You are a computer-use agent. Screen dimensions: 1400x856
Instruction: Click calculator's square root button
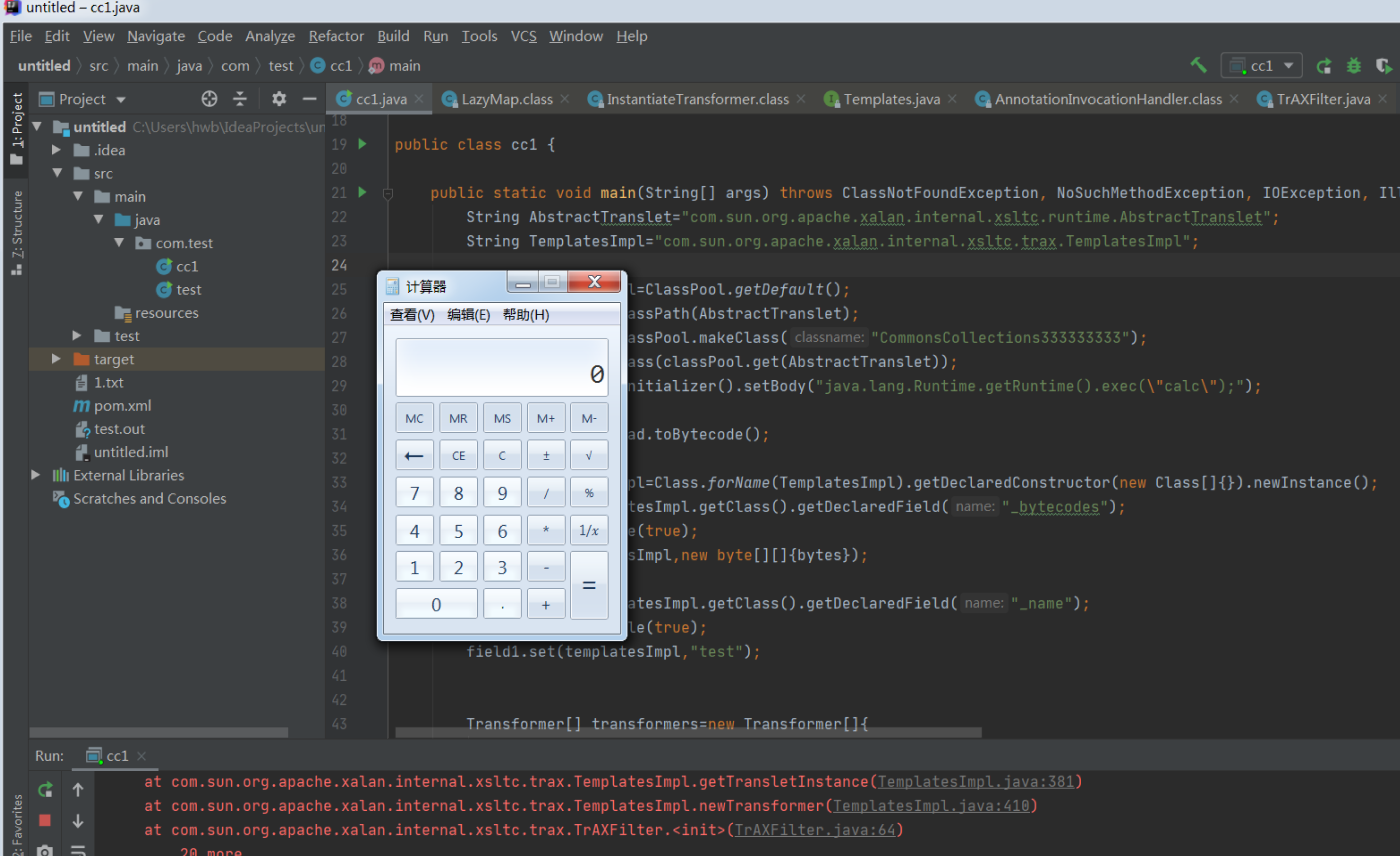pos(589,455)
